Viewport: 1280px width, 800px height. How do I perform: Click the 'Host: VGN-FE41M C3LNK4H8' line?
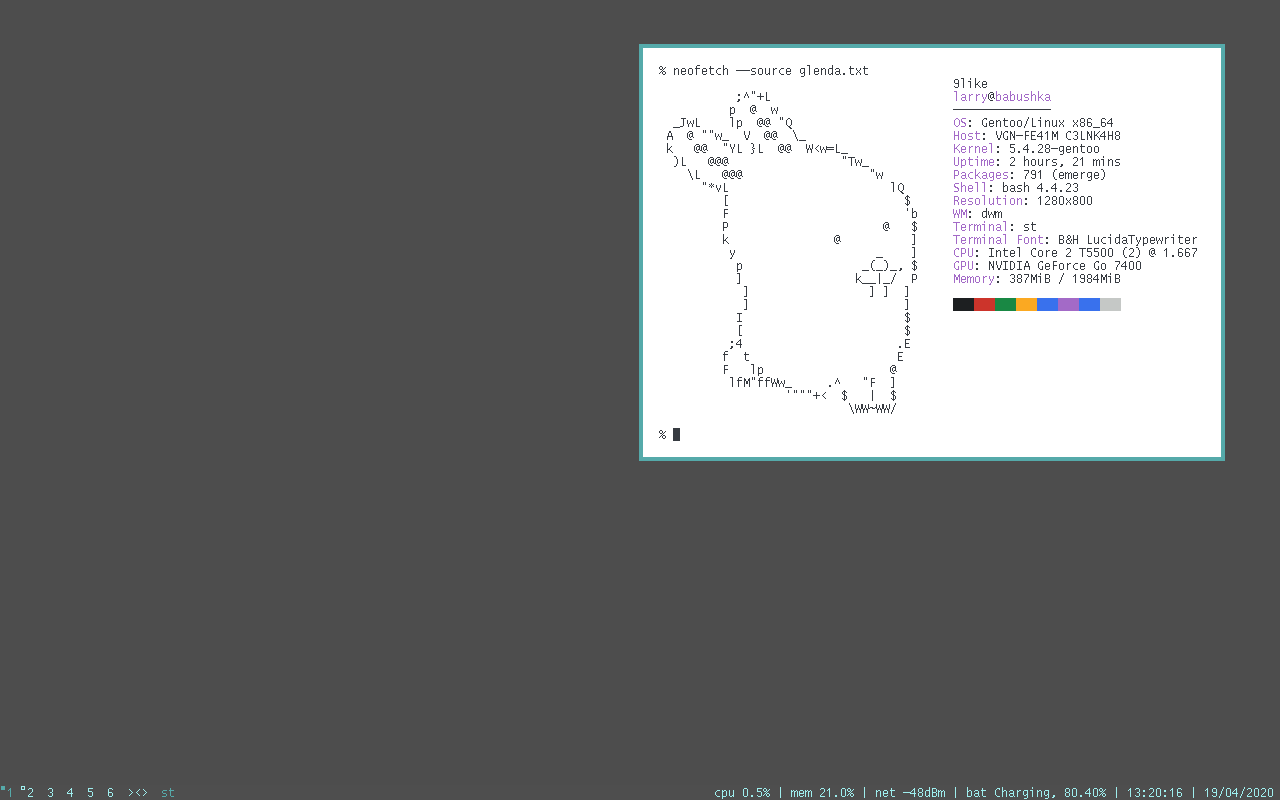point(1037,136)
